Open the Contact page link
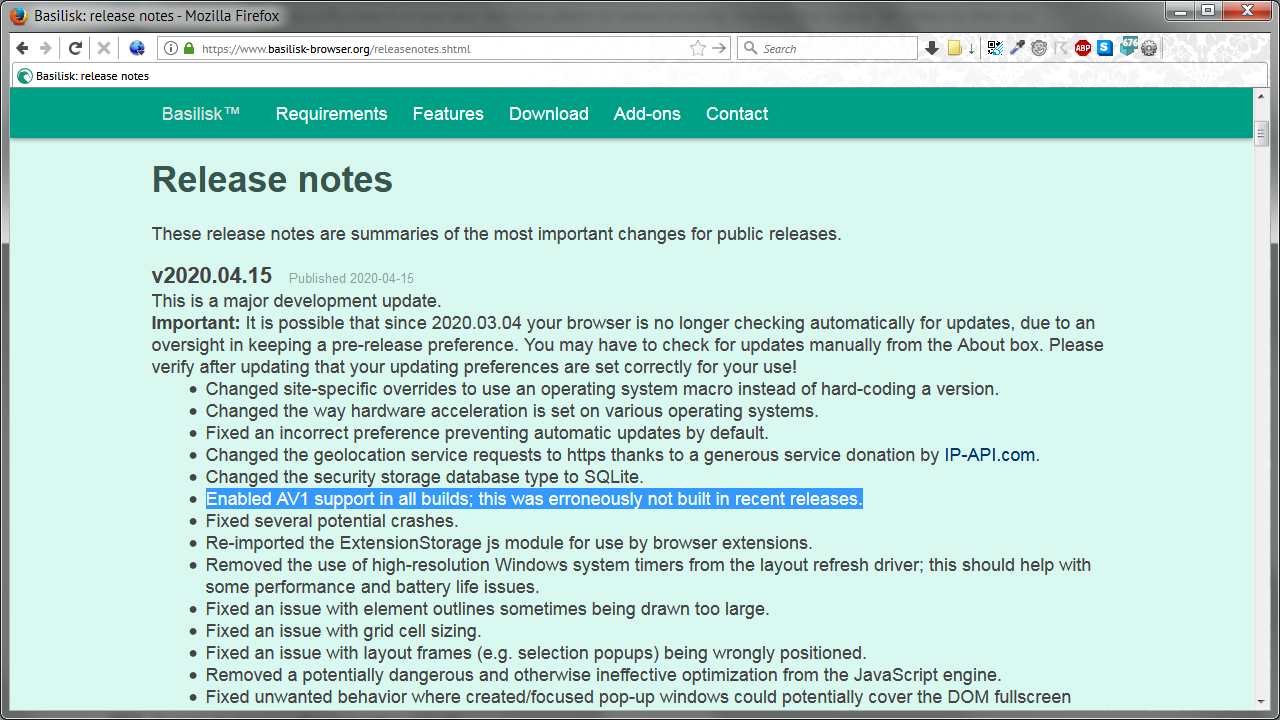The height and width of the screenshot is (720, 1280). click(737, 114)
